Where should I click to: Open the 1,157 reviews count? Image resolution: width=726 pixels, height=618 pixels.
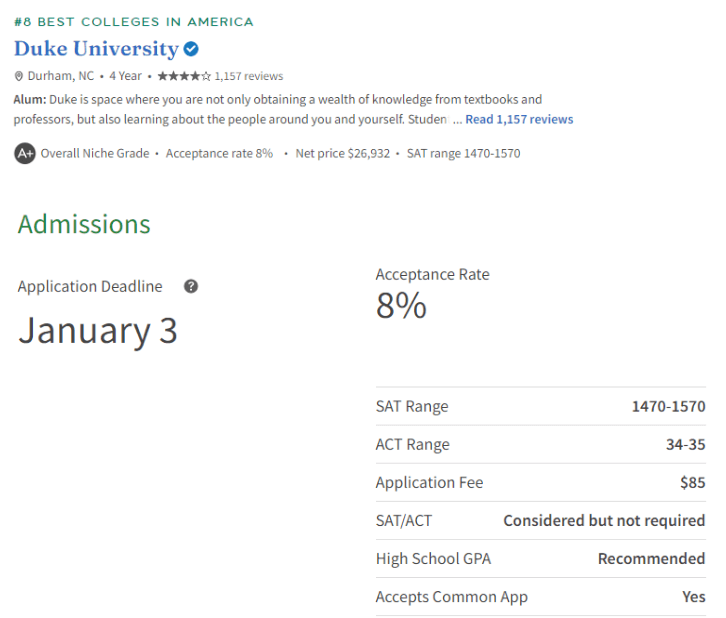point(249,76)
